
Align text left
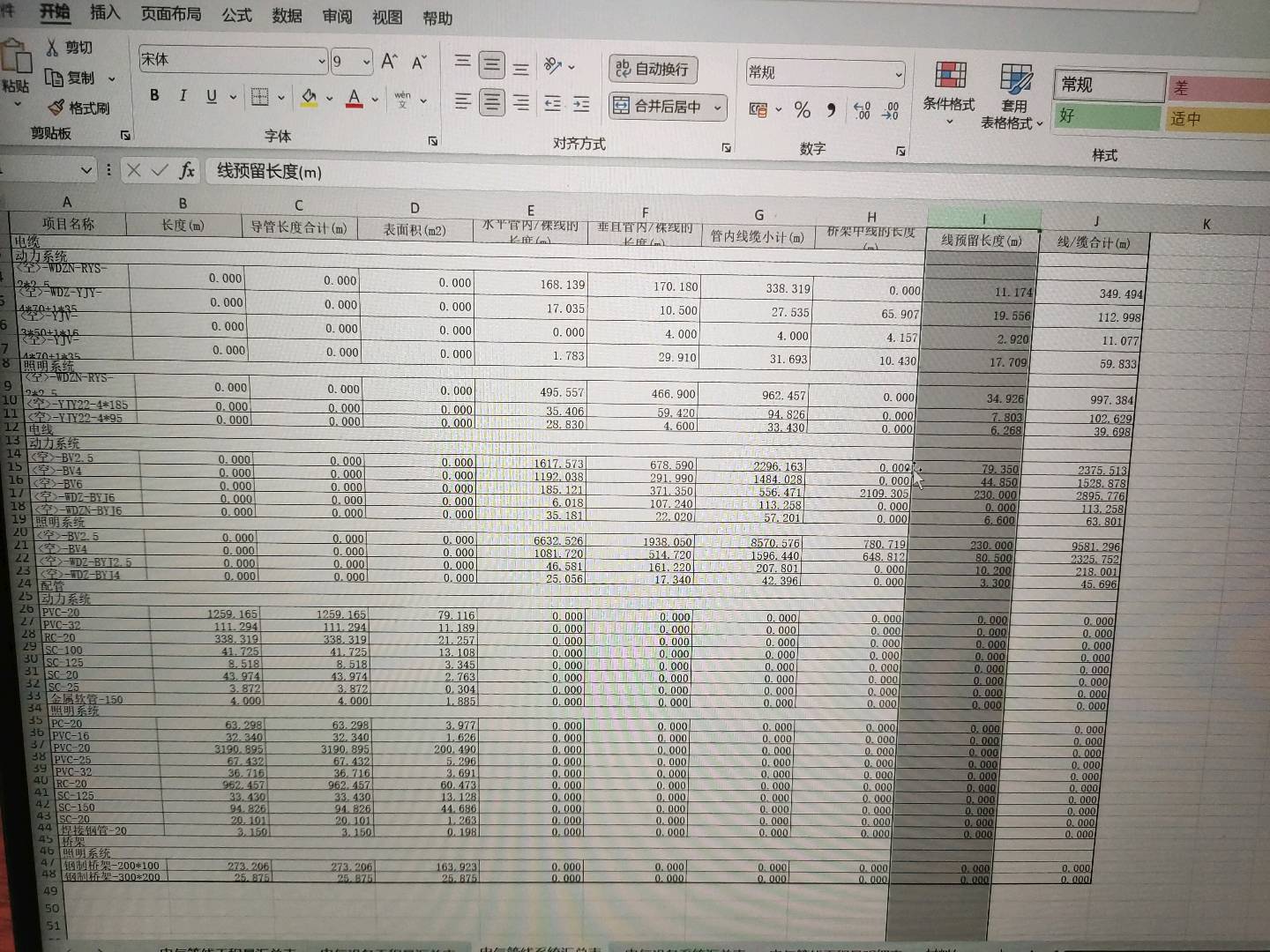tap(462, 101)
